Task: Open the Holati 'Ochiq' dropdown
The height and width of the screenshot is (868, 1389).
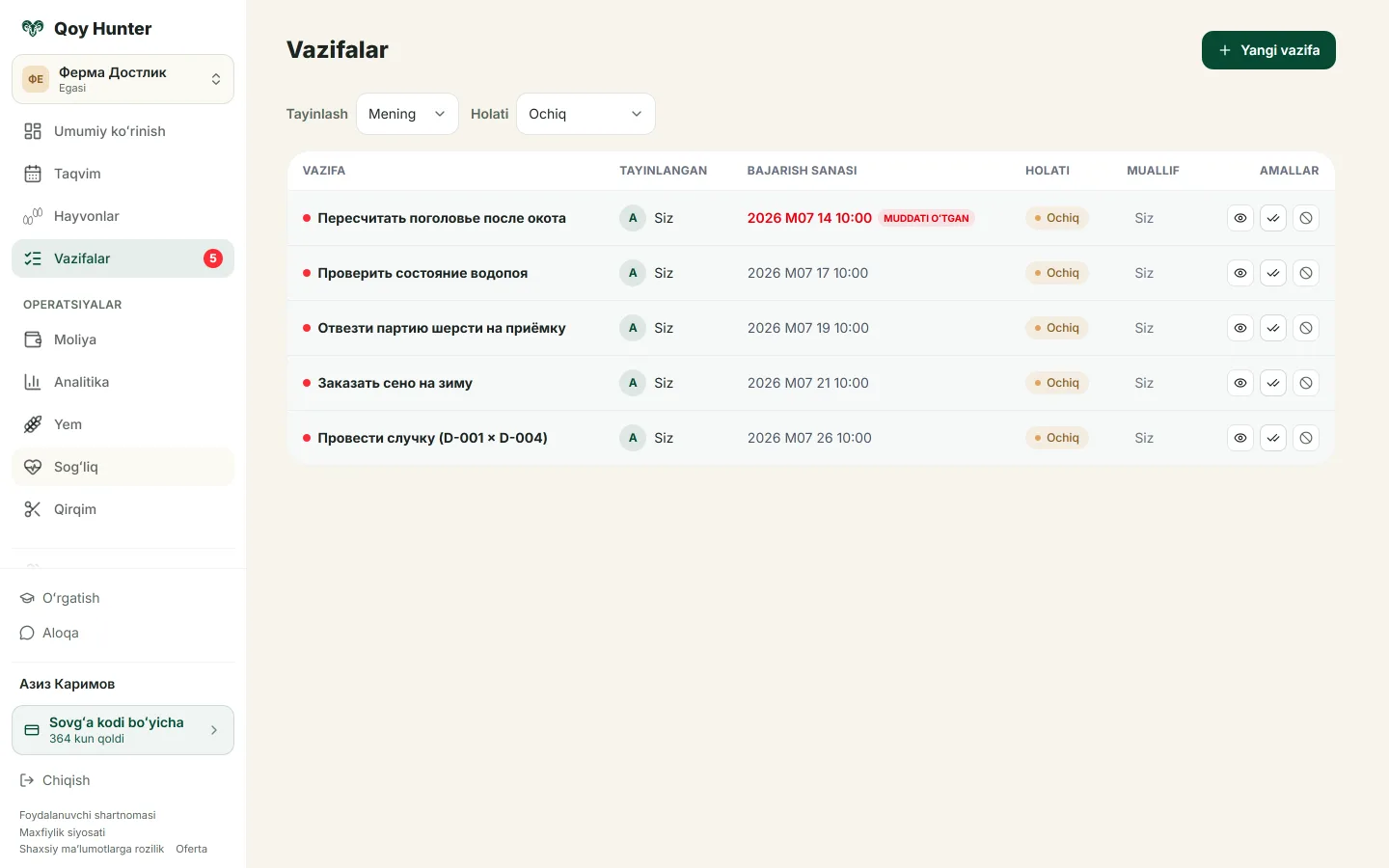Action: (586, 114)
